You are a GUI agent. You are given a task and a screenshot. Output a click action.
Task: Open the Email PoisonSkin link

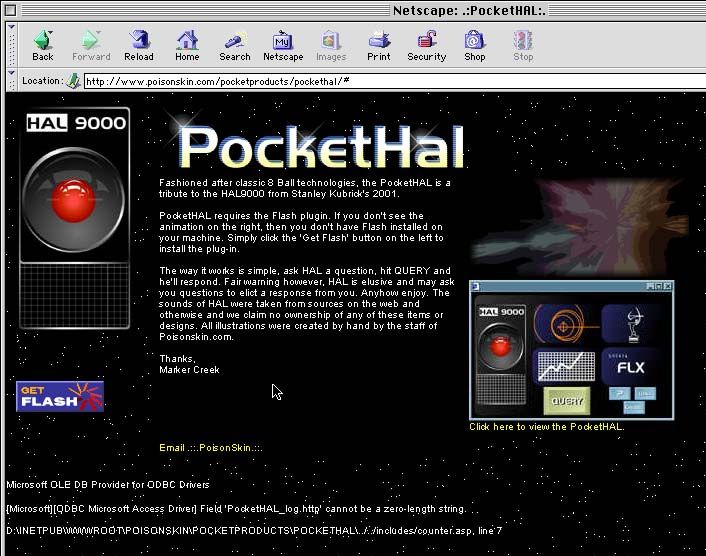tap(211, 448)
